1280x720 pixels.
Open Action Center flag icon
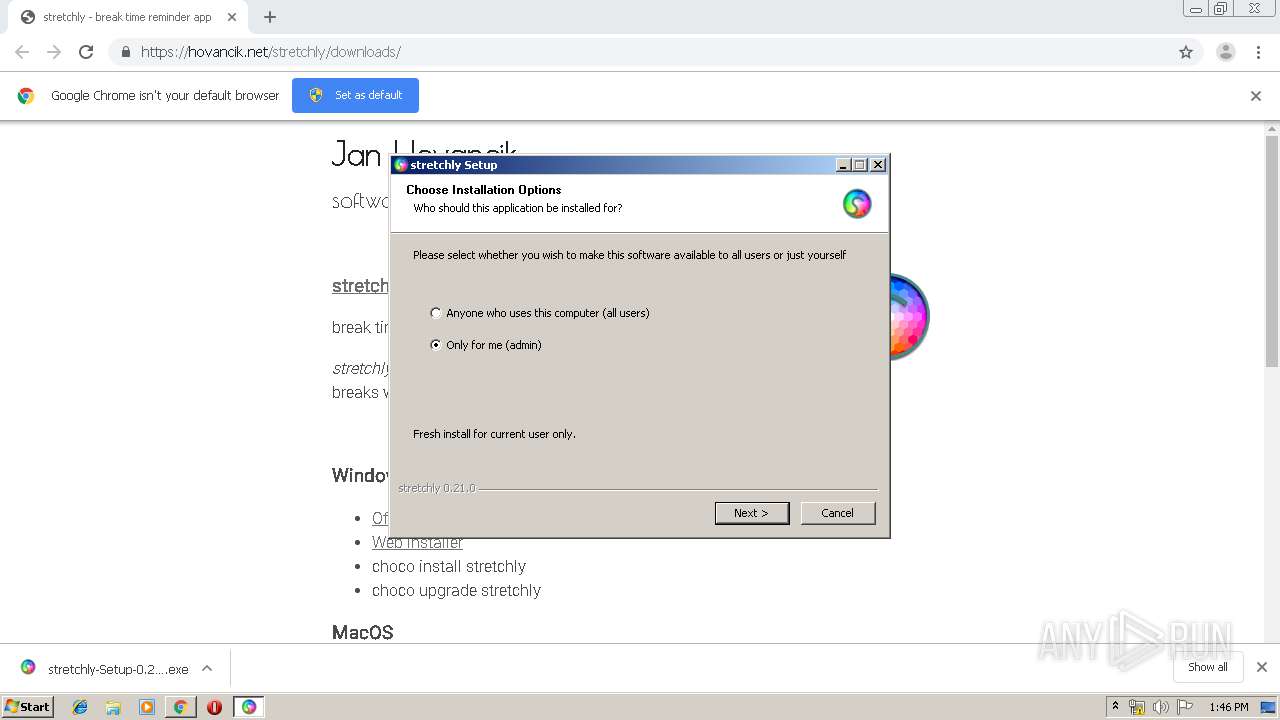1185,707
